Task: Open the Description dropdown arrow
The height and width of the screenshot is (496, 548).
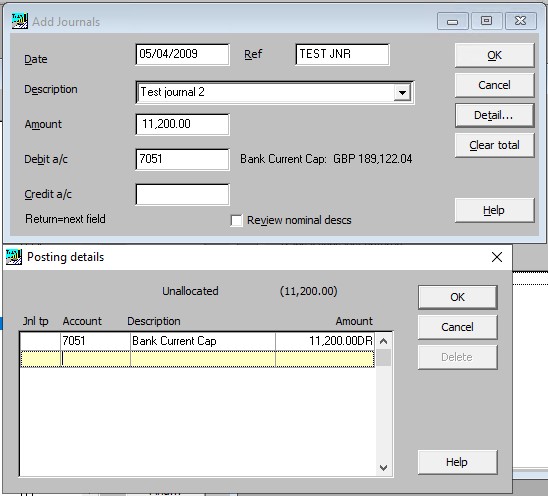Action: point(402,93)
